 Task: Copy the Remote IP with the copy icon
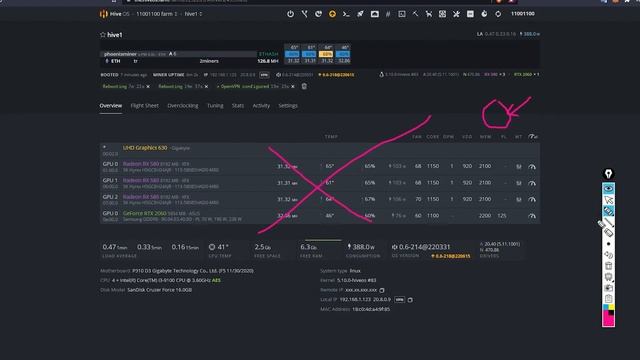click(x=382, y=290)
